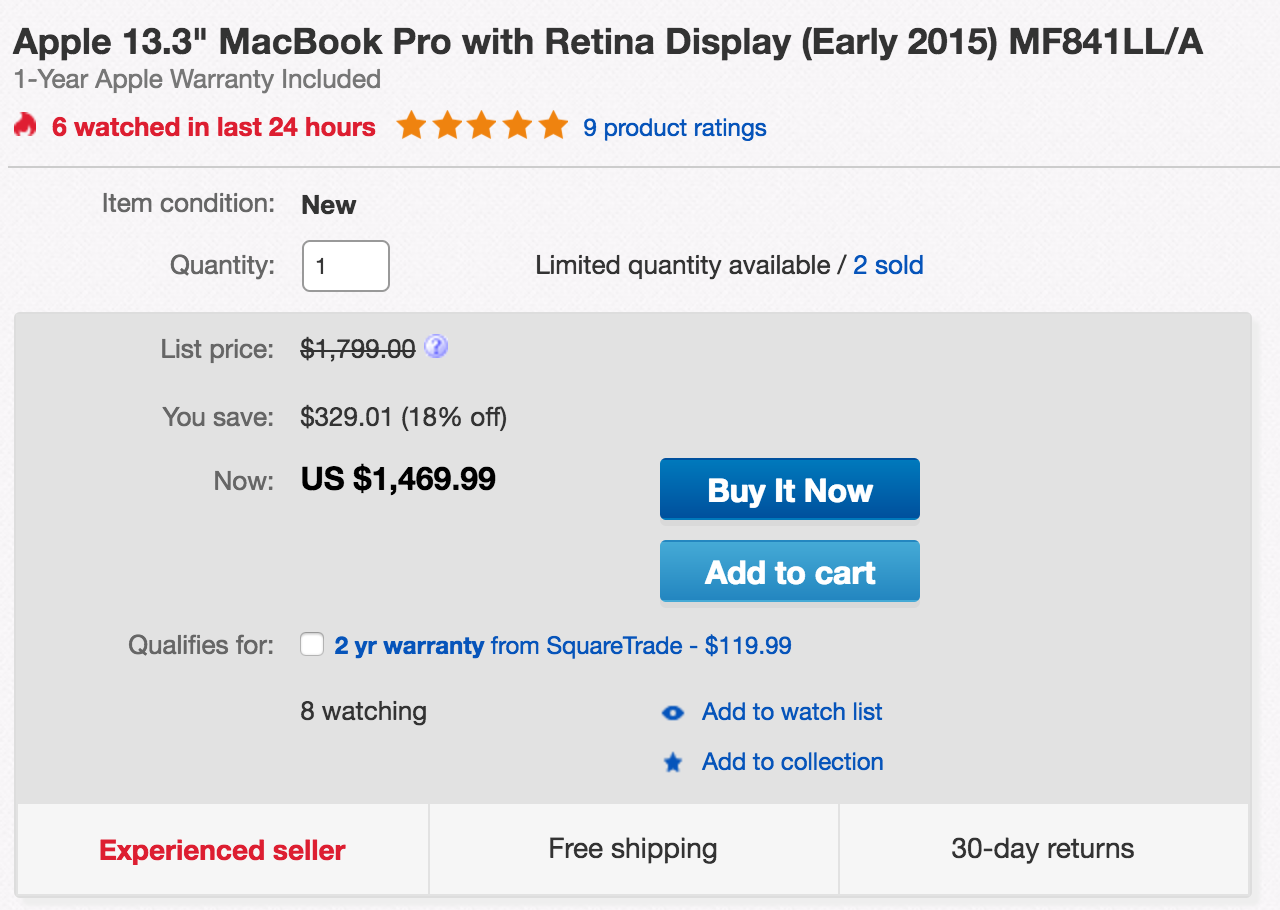Click the eye icon beside watch list
The image size is (1280, 910).
click(673, 713)
